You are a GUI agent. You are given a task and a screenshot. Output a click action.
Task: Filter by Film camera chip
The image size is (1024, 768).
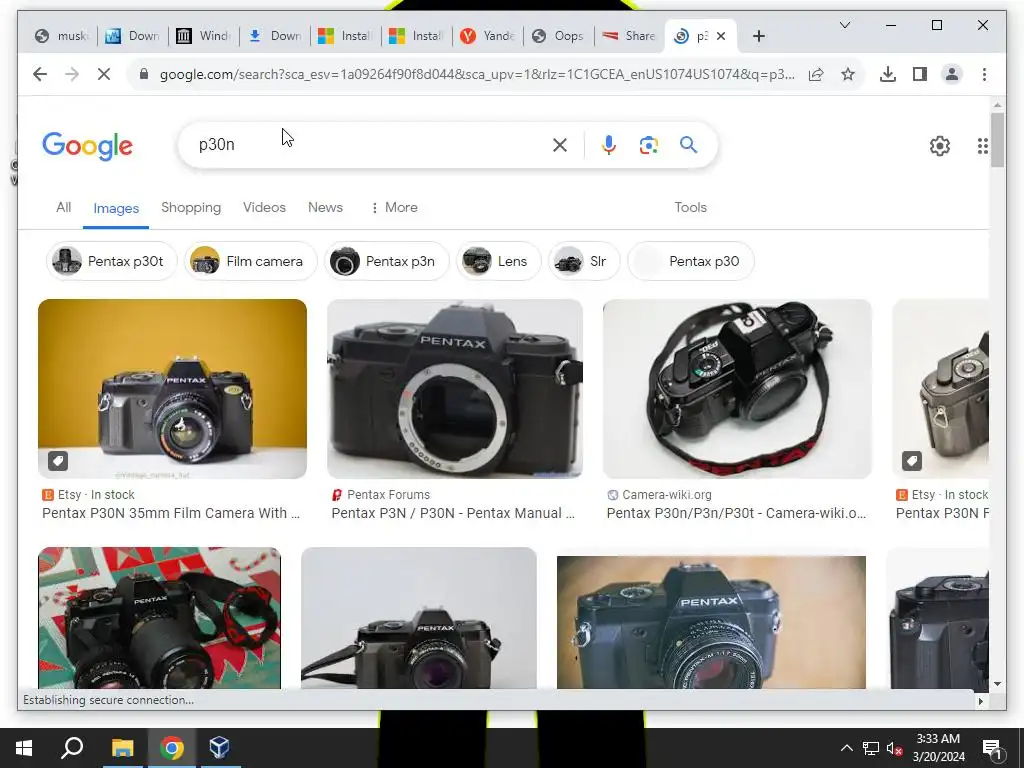click(251, 261)
